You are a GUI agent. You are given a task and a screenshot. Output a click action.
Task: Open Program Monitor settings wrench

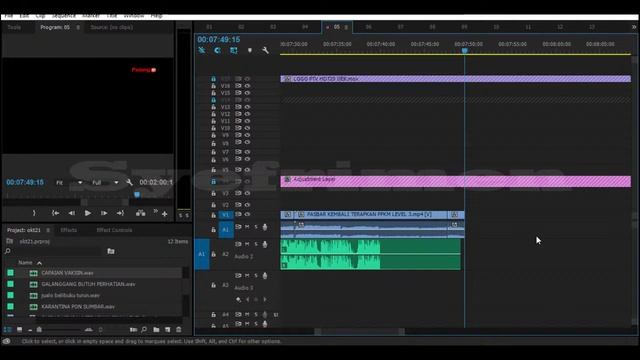click(129, 182)
